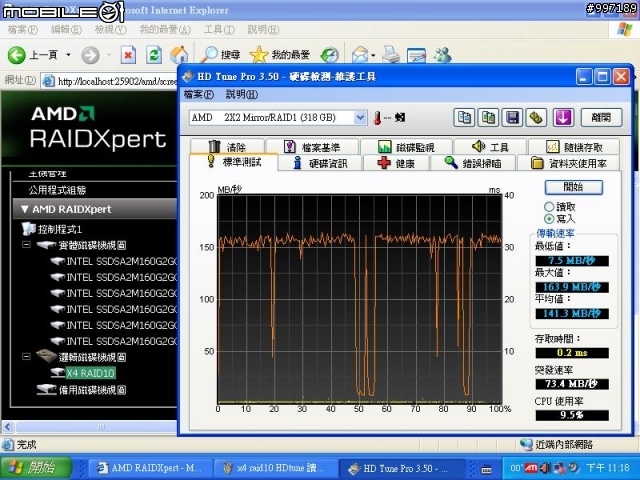Open the IE Favorites menu

[x=165, y=29]
